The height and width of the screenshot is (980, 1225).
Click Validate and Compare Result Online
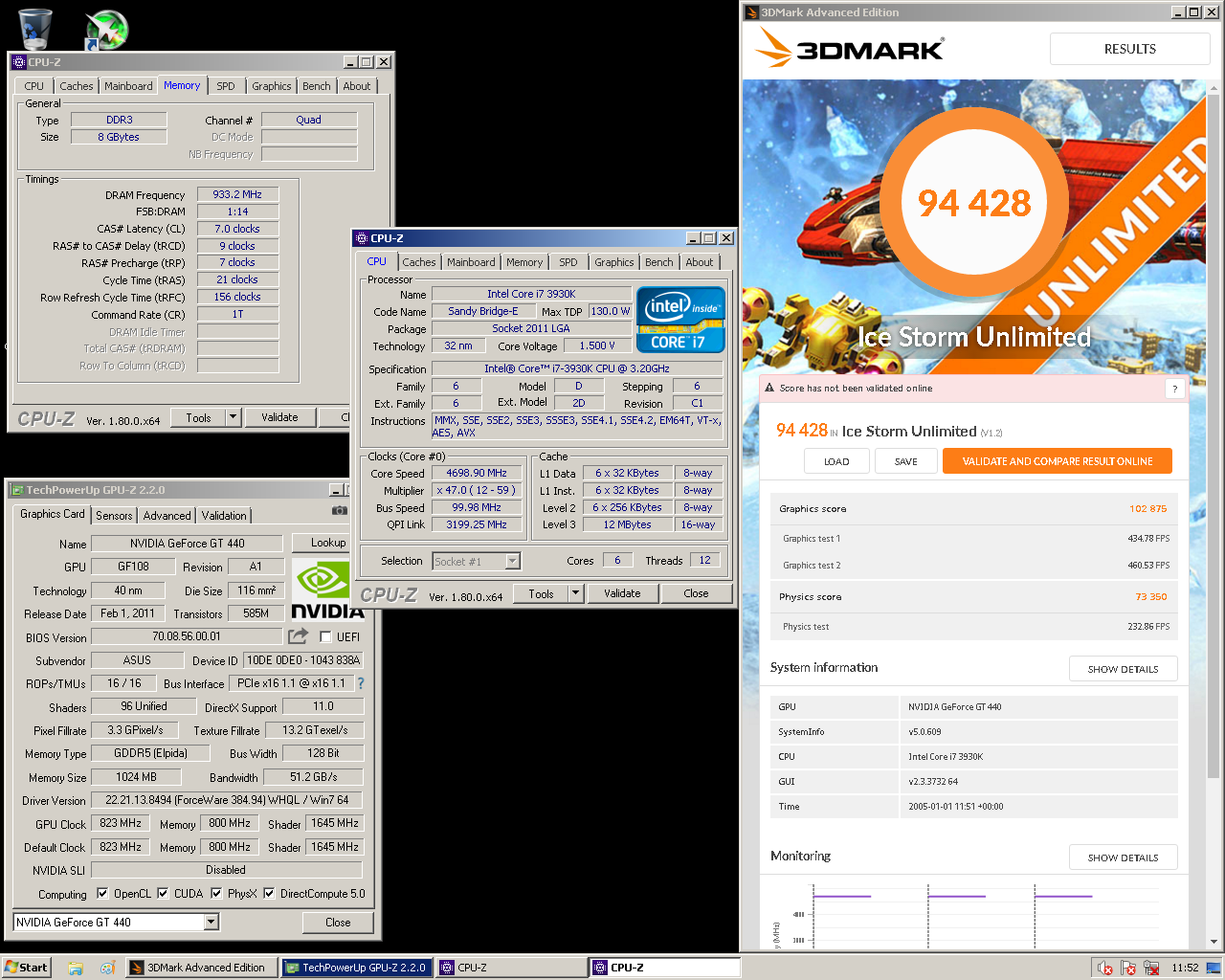coord(1058,461)
